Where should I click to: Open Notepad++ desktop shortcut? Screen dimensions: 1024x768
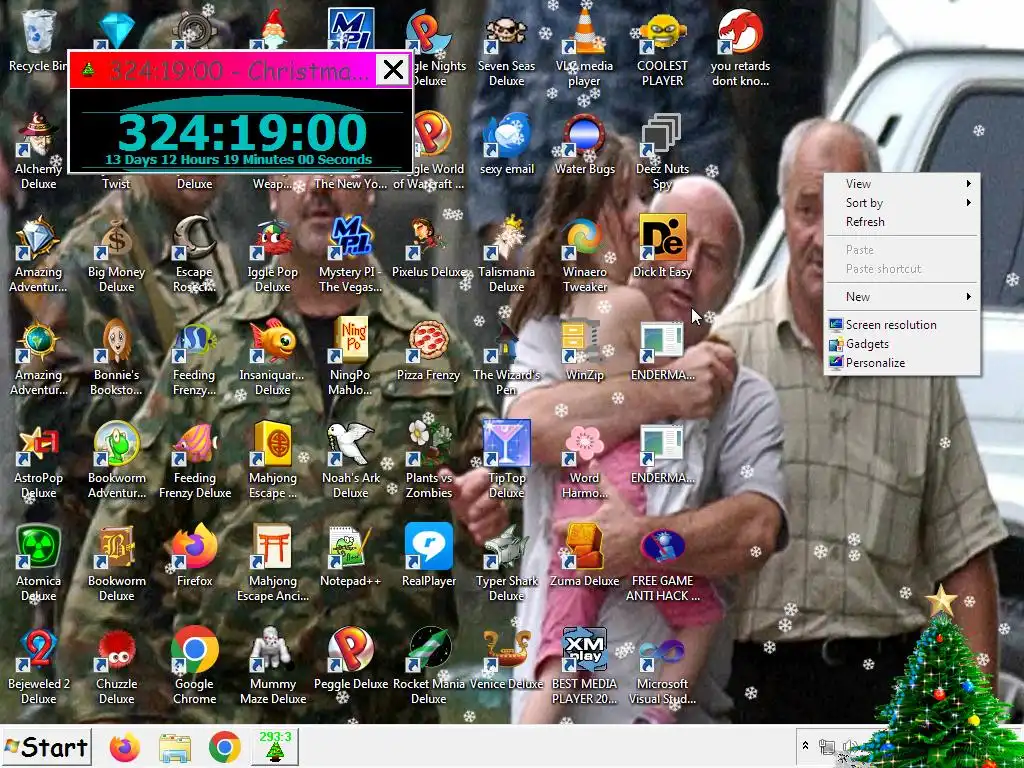350,555
